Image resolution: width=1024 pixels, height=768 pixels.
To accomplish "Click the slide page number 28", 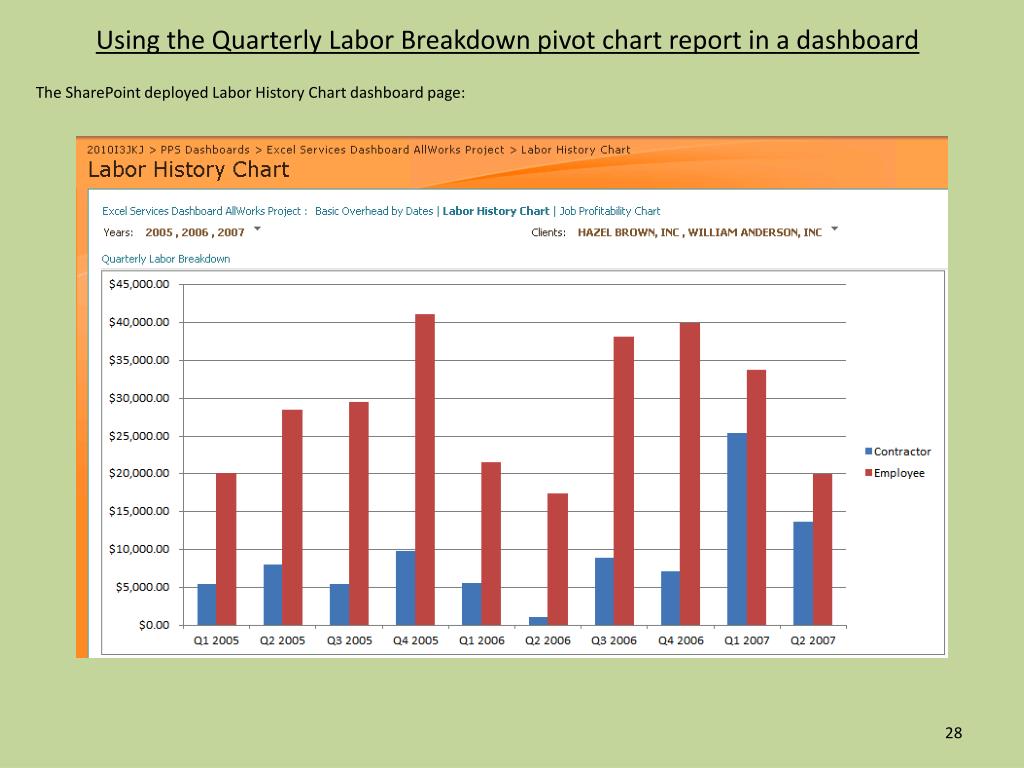I will (x=953, y=733).
